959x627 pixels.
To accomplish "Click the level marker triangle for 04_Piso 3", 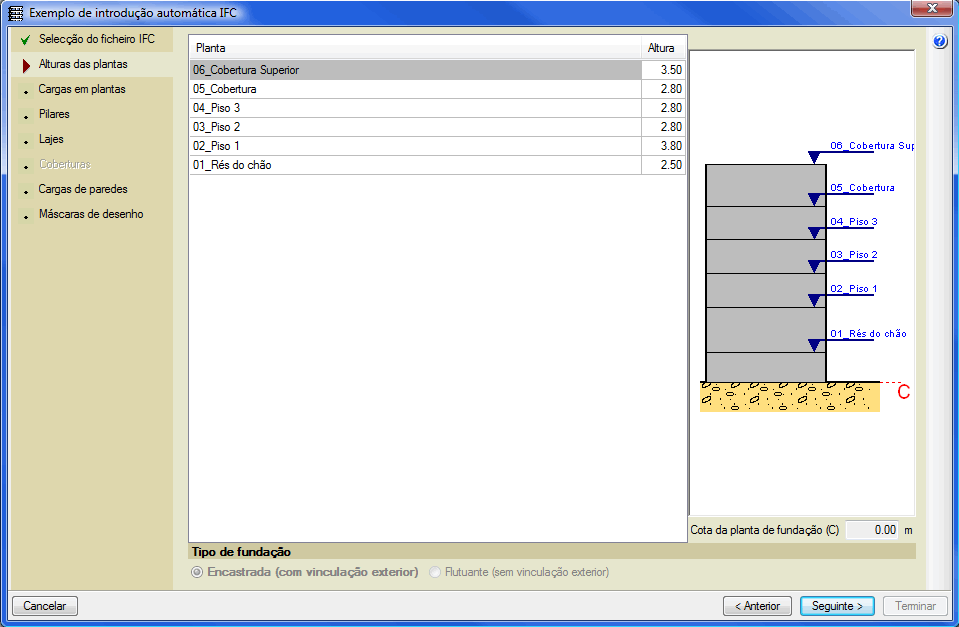I will pyautogui.click(x=814, y=232).
